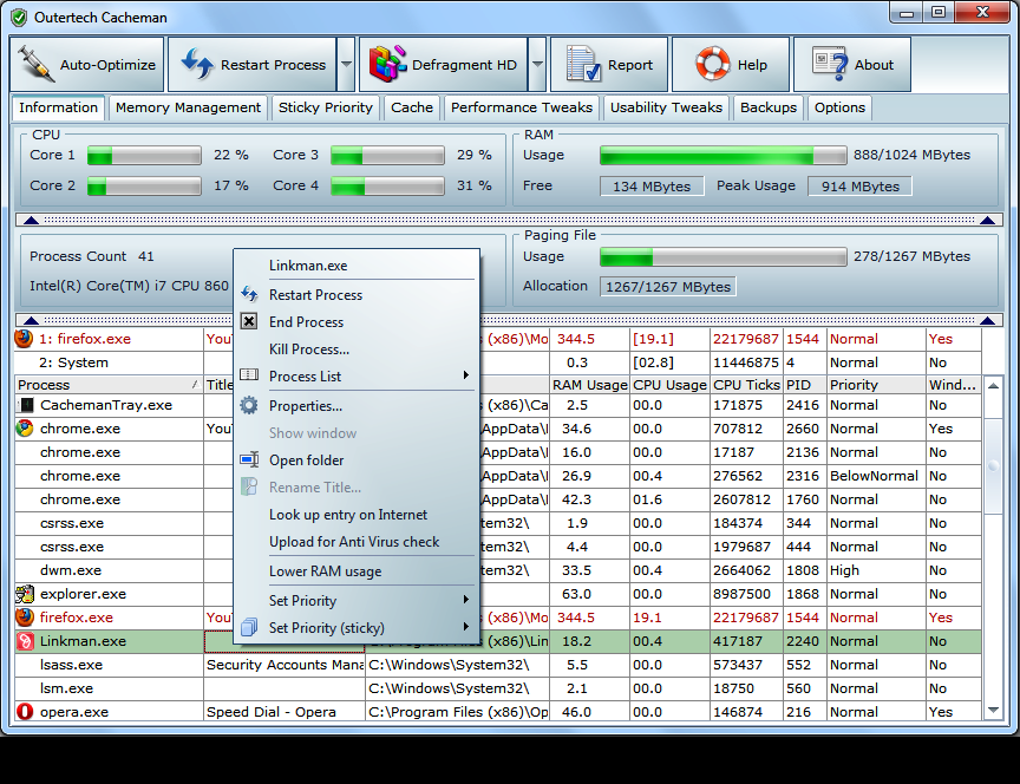Click the CachemanTray.exe process icon

(25, 405)
